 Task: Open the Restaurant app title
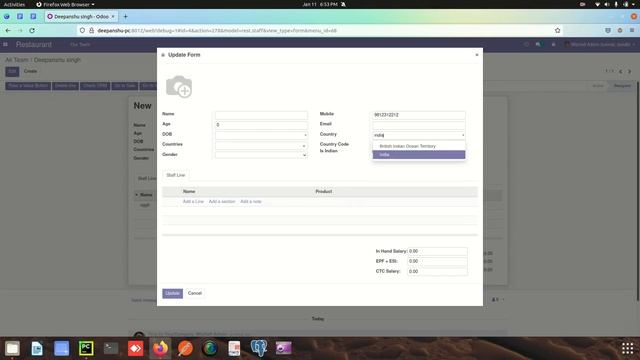tap(34, 44)
